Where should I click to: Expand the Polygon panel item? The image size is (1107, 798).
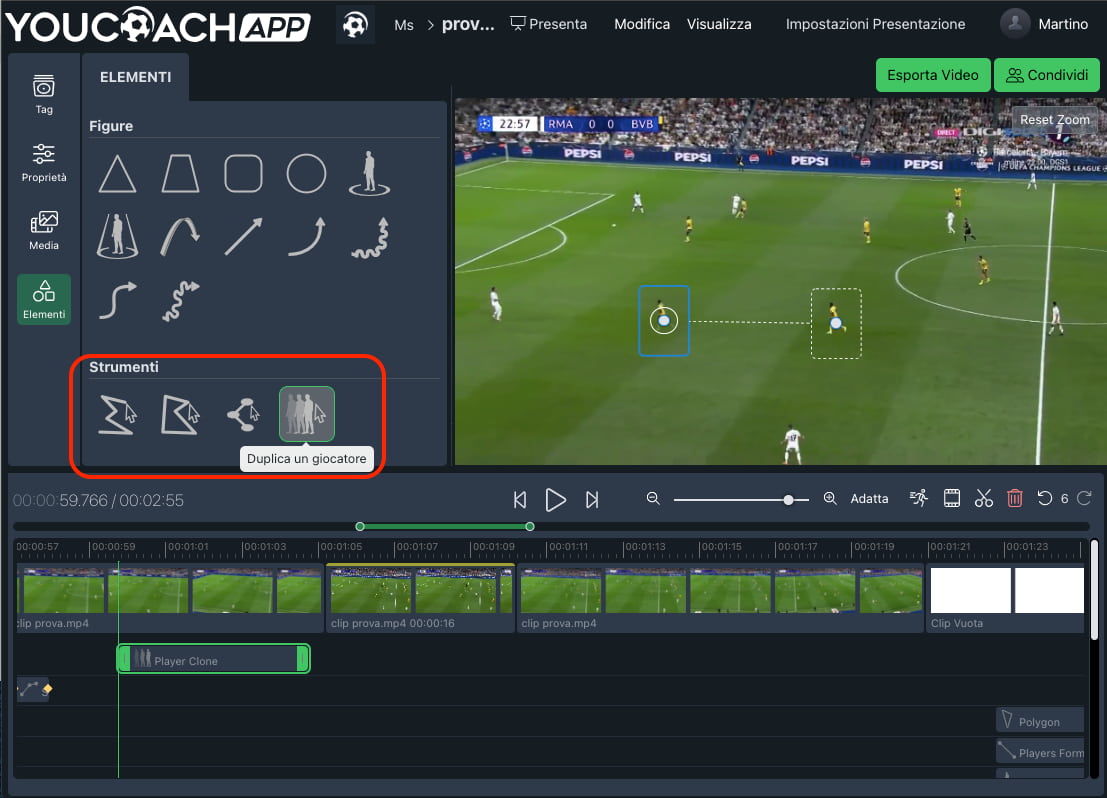tap(1039, 720)
